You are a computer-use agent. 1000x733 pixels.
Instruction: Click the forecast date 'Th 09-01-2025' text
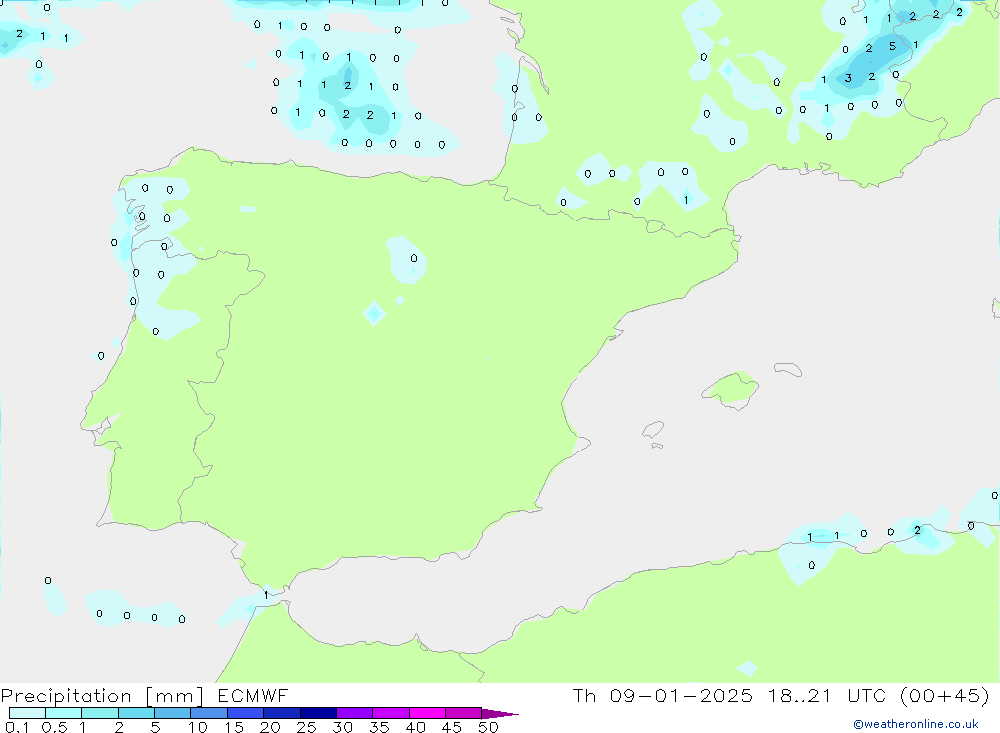pos(662,695)
